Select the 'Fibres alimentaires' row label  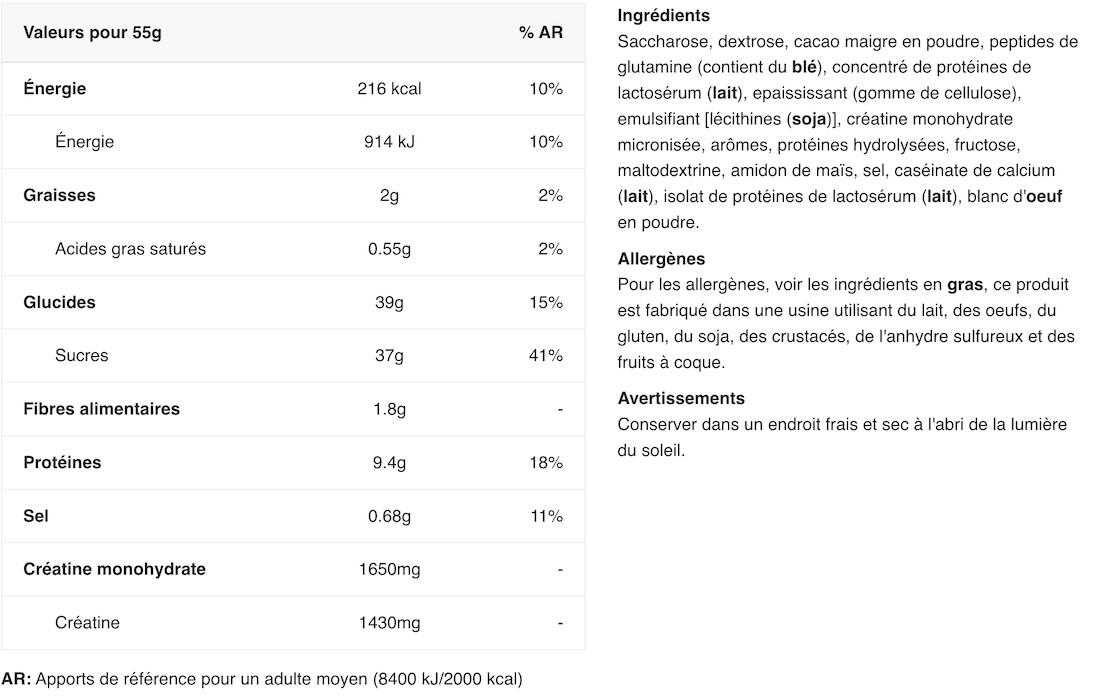click(x=101, y=409)
